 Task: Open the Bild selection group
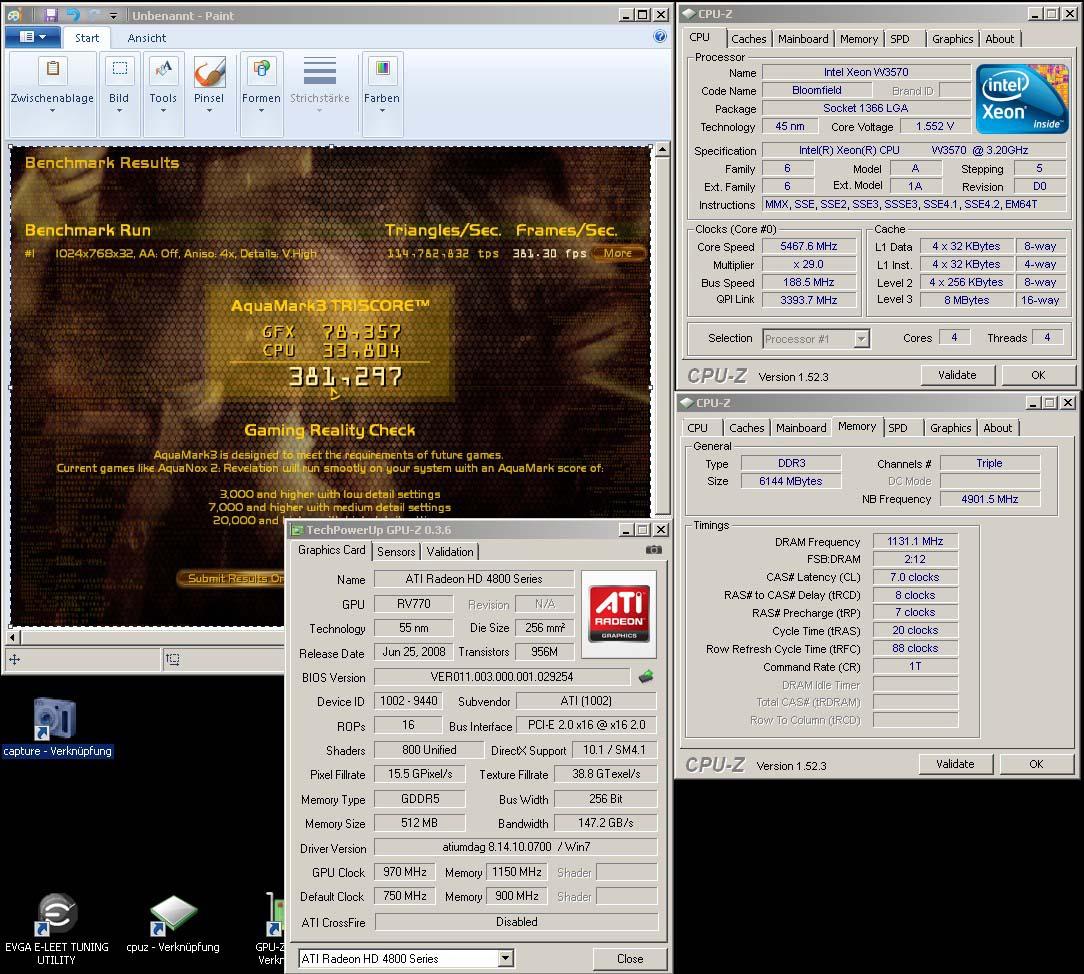coord(119,93)
